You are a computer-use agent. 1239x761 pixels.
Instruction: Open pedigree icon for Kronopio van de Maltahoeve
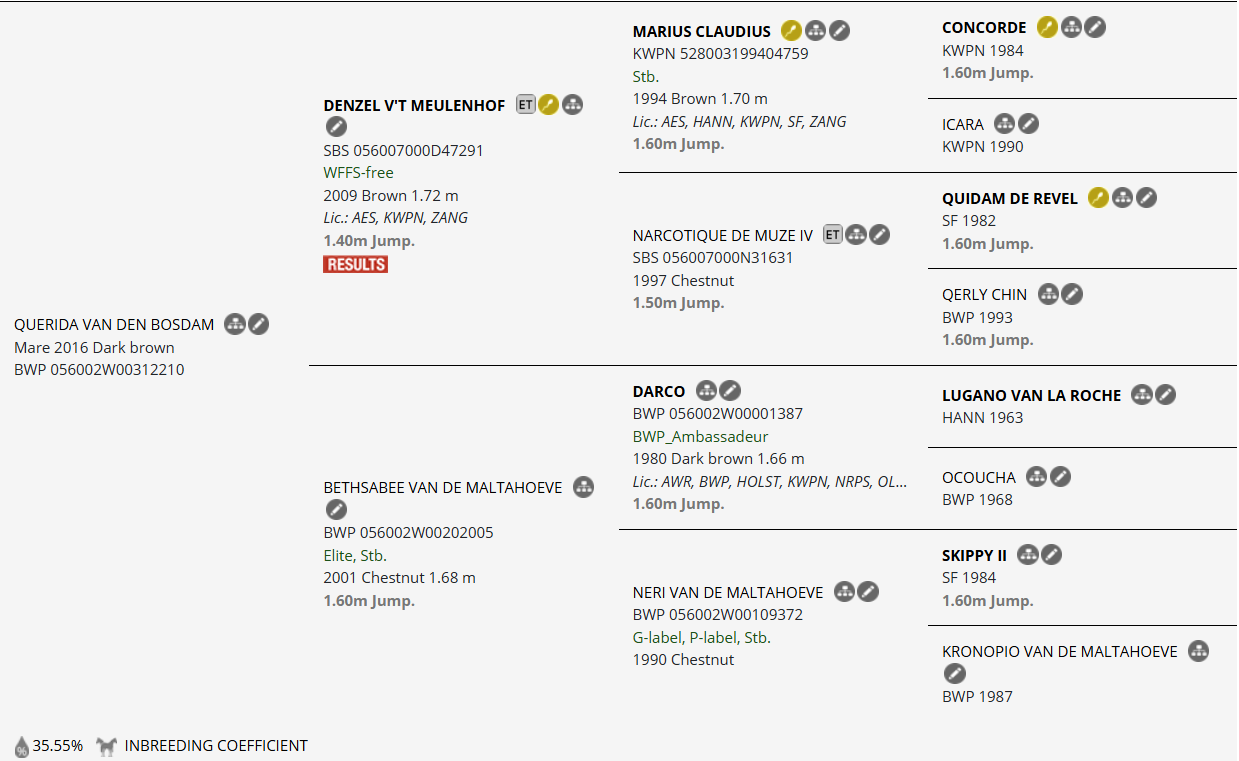coord(1199,651)
